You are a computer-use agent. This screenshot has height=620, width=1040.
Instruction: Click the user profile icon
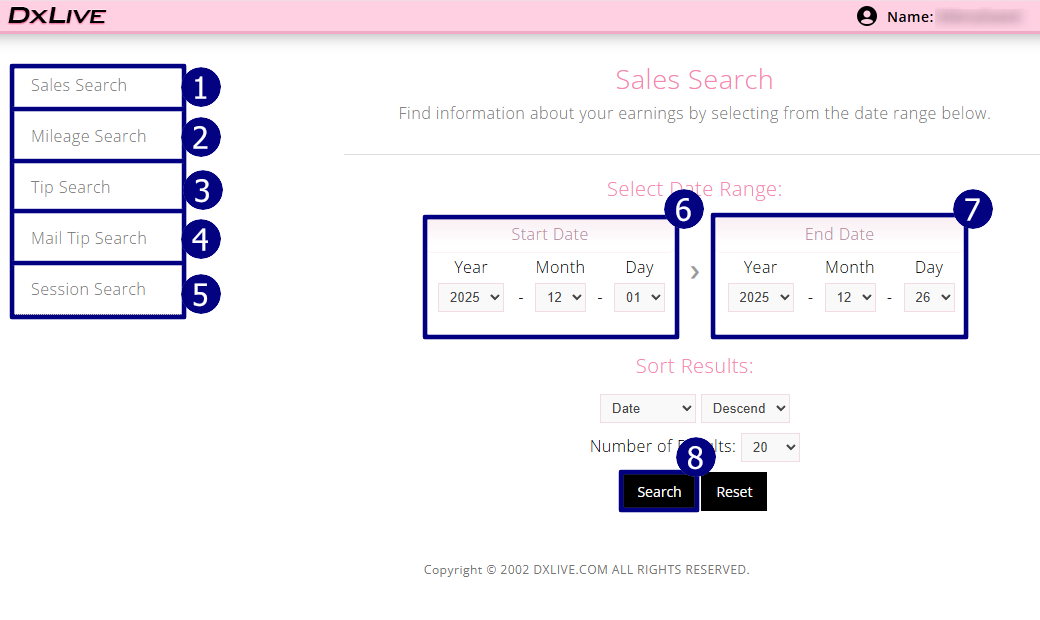pos(866,16)
